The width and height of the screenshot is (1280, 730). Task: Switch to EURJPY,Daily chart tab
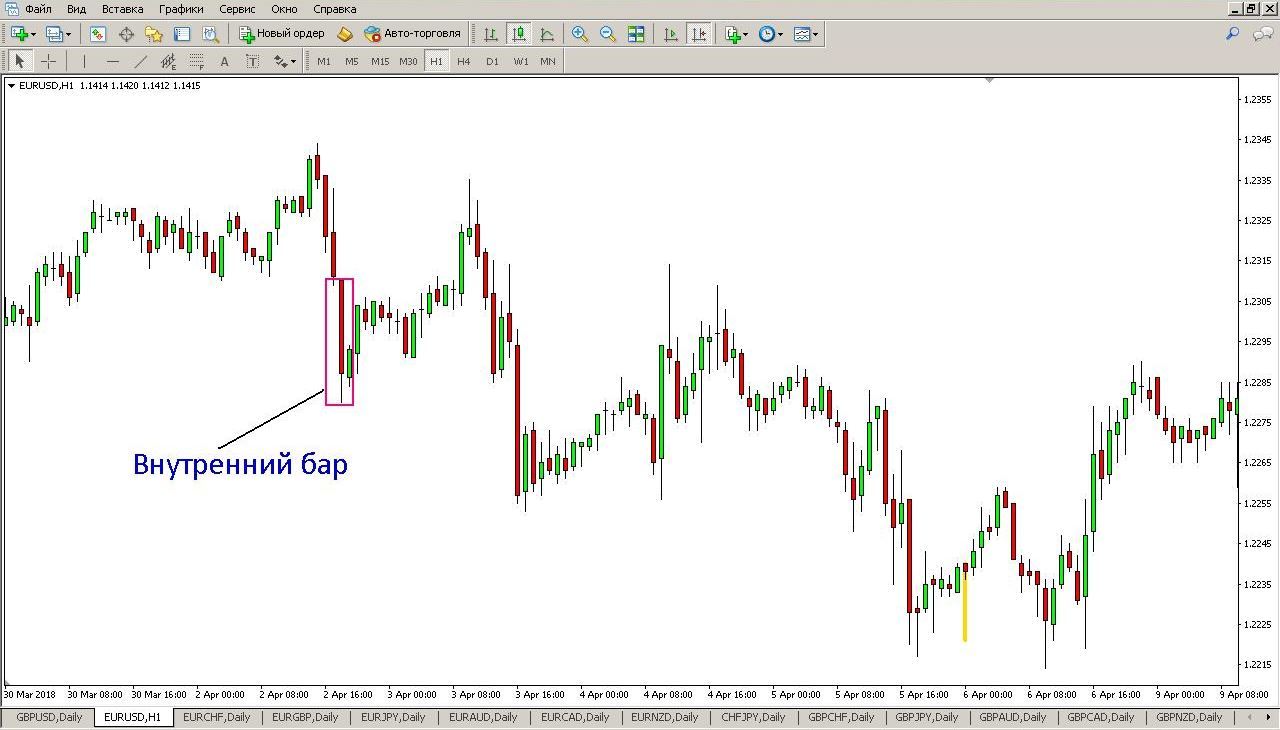click(x=393, y=717)
